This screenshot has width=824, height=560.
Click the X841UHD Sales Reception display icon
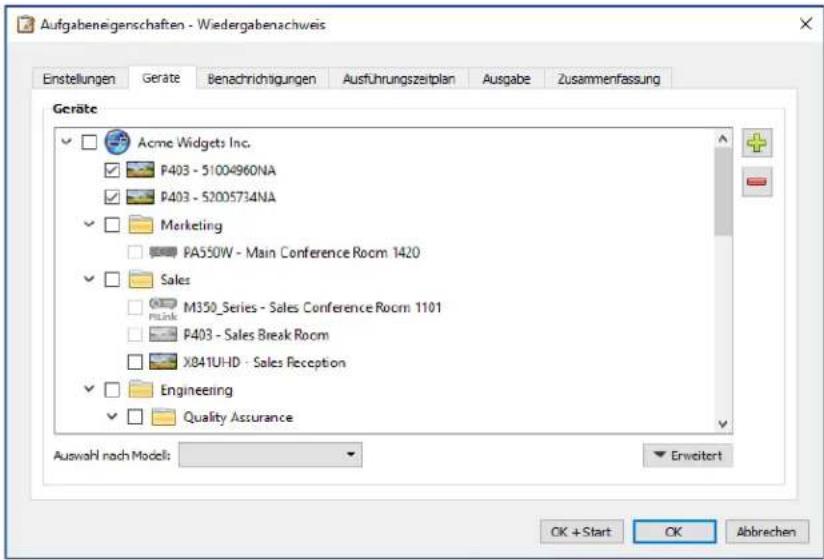pyautogui.click(x=163, y=361)
